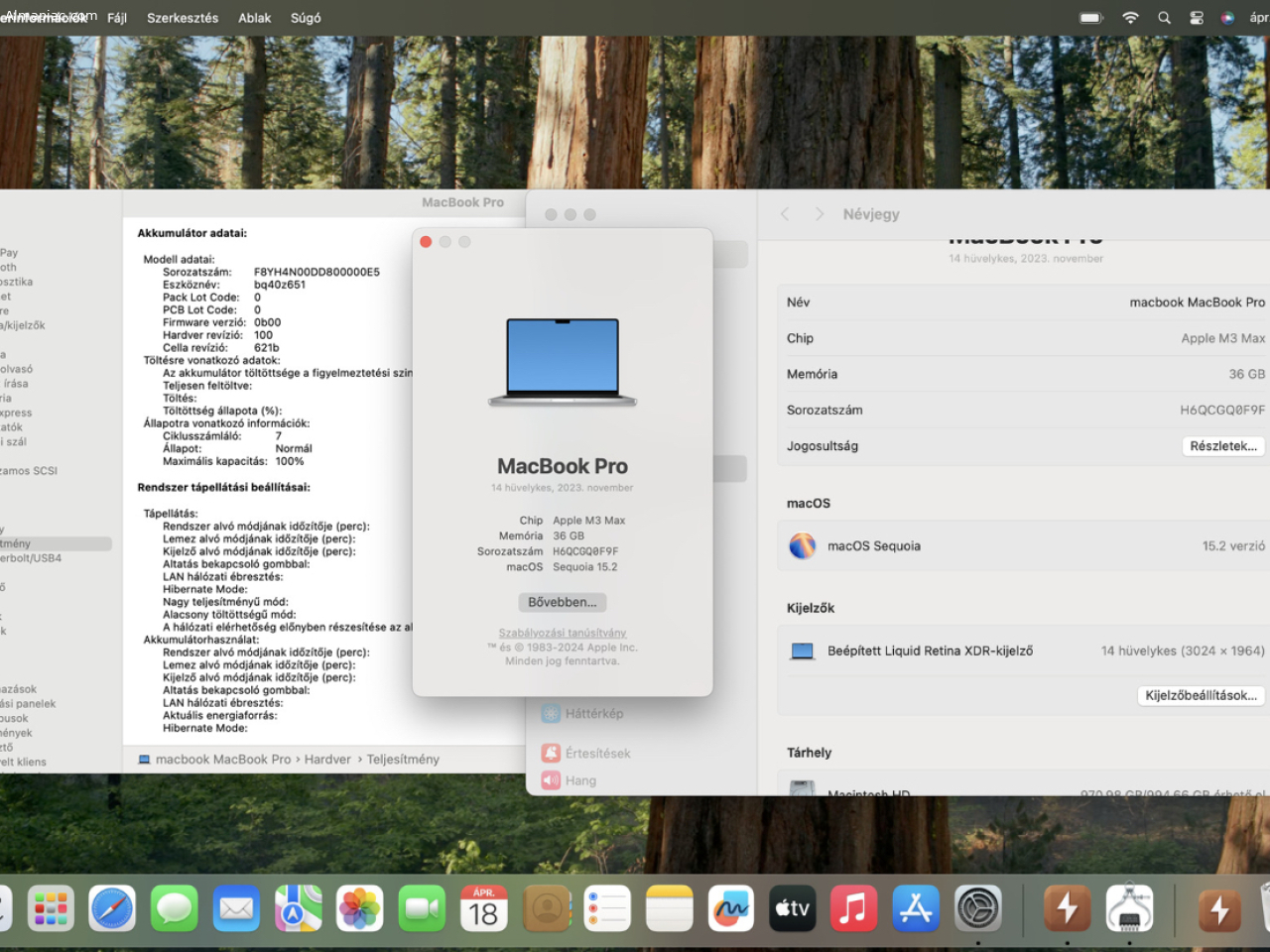
Task: Open the Apple TV app in the Dock
Action: tap(793, 908)
